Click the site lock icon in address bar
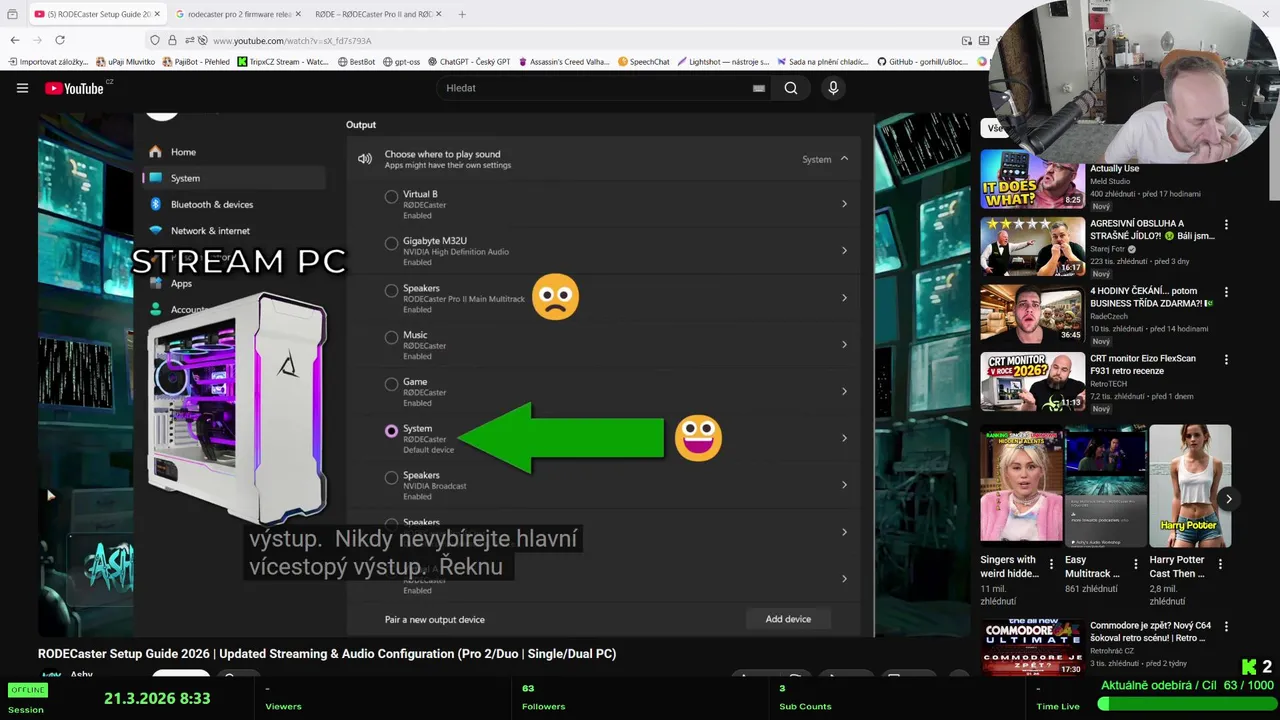 tap(172, 40)
